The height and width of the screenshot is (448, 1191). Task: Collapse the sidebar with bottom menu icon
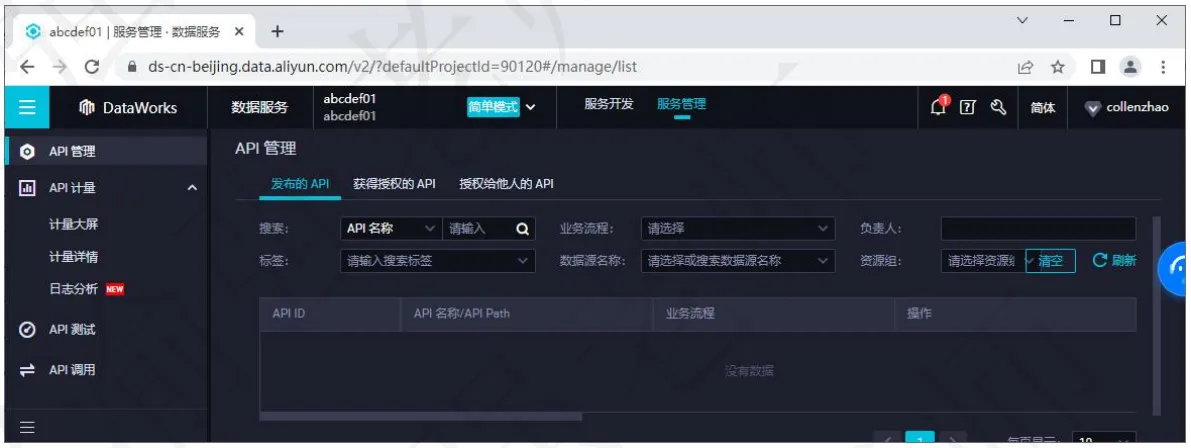point(27,428)
